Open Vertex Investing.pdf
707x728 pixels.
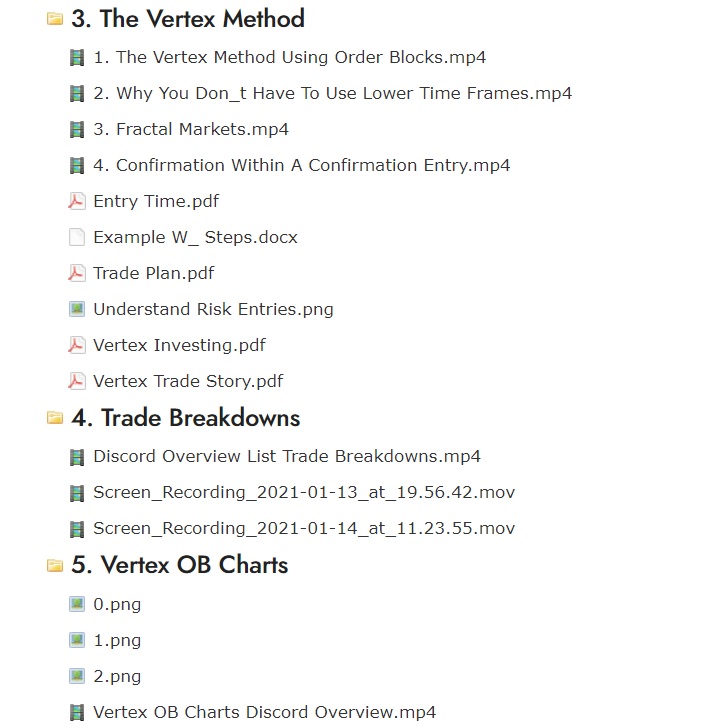(x=179, y=345)
